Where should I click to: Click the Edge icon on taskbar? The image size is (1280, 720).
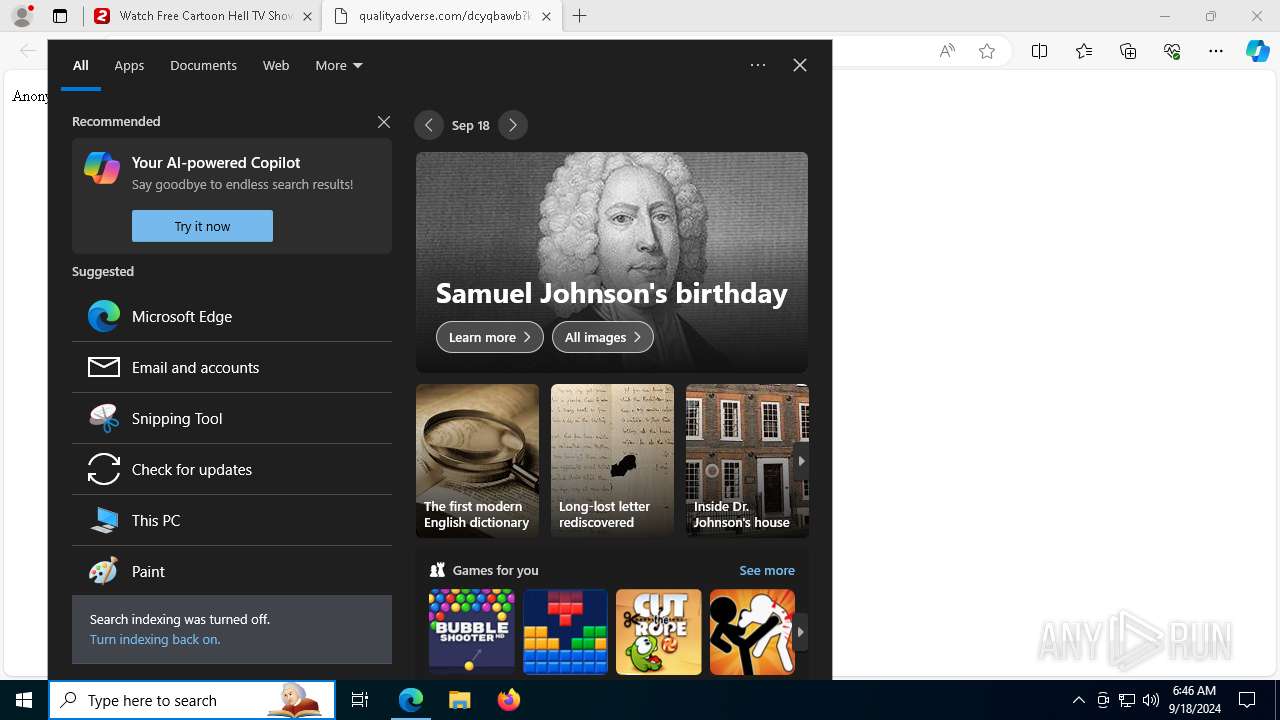tap(411, 700)
